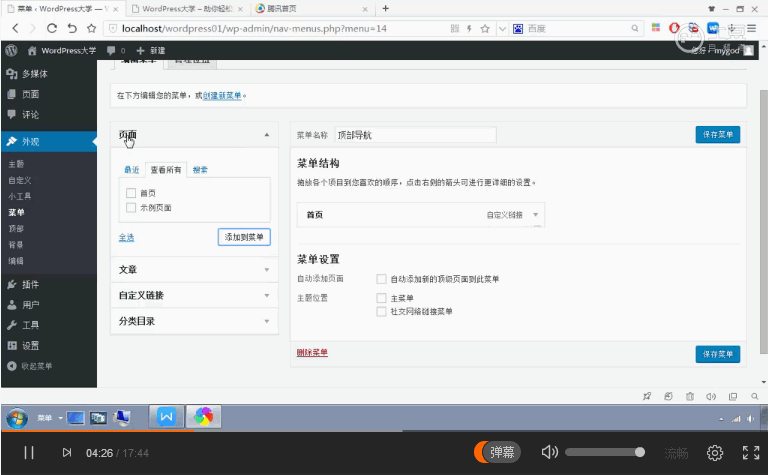
Task: Check the 首页 page checkbox
Action: [x=131, y=193]
